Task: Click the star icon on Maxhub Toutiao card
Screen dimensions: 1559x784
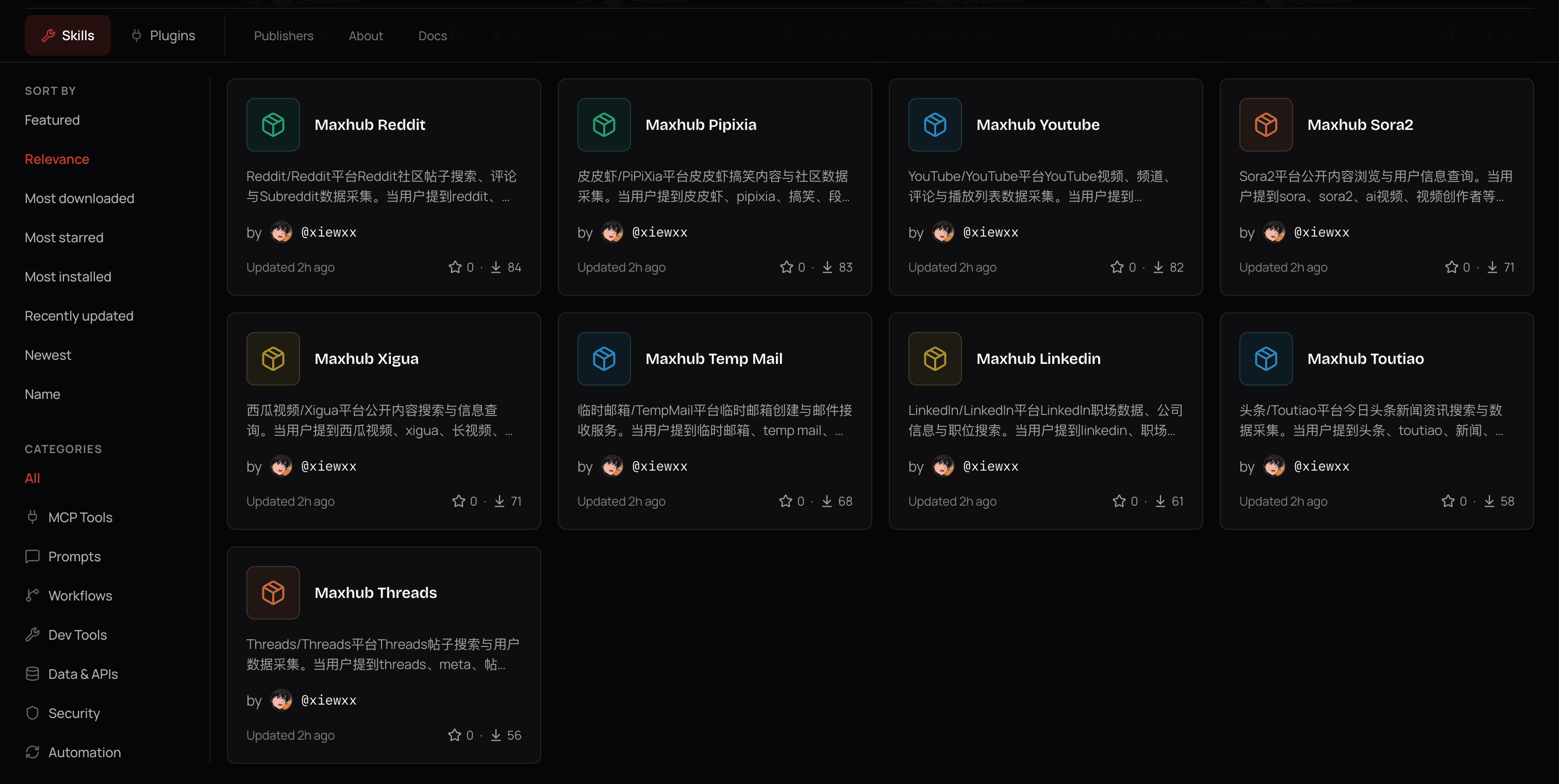Action: (1448, 501)
